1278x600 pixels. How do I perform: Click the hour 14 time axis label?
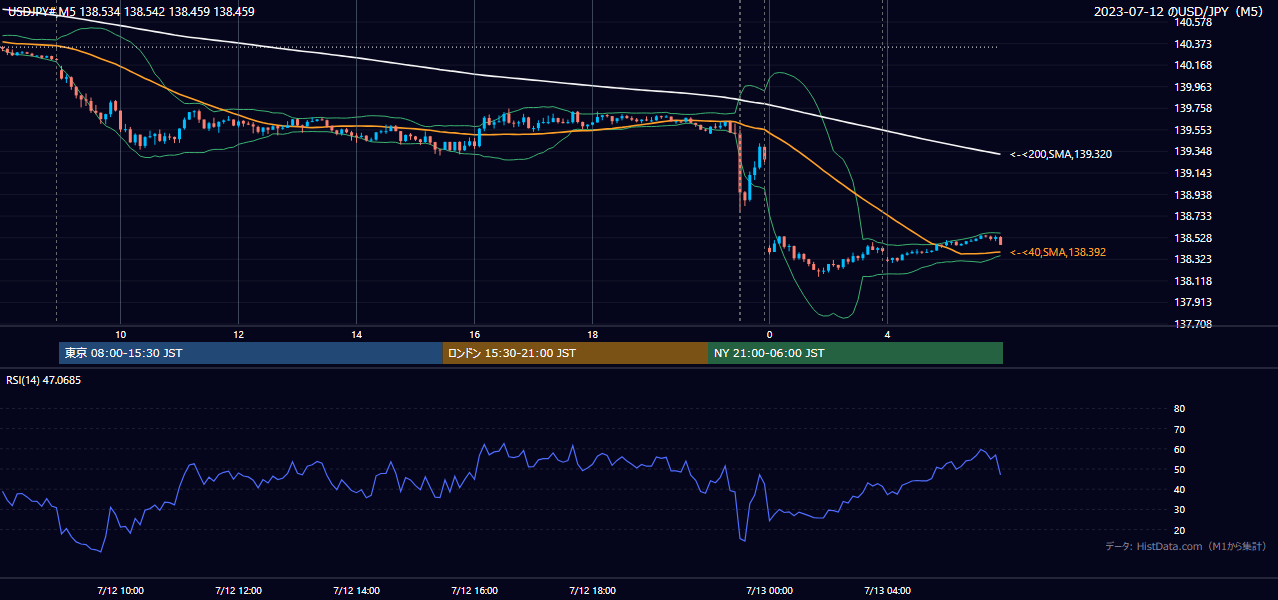[x=356, y=334]
